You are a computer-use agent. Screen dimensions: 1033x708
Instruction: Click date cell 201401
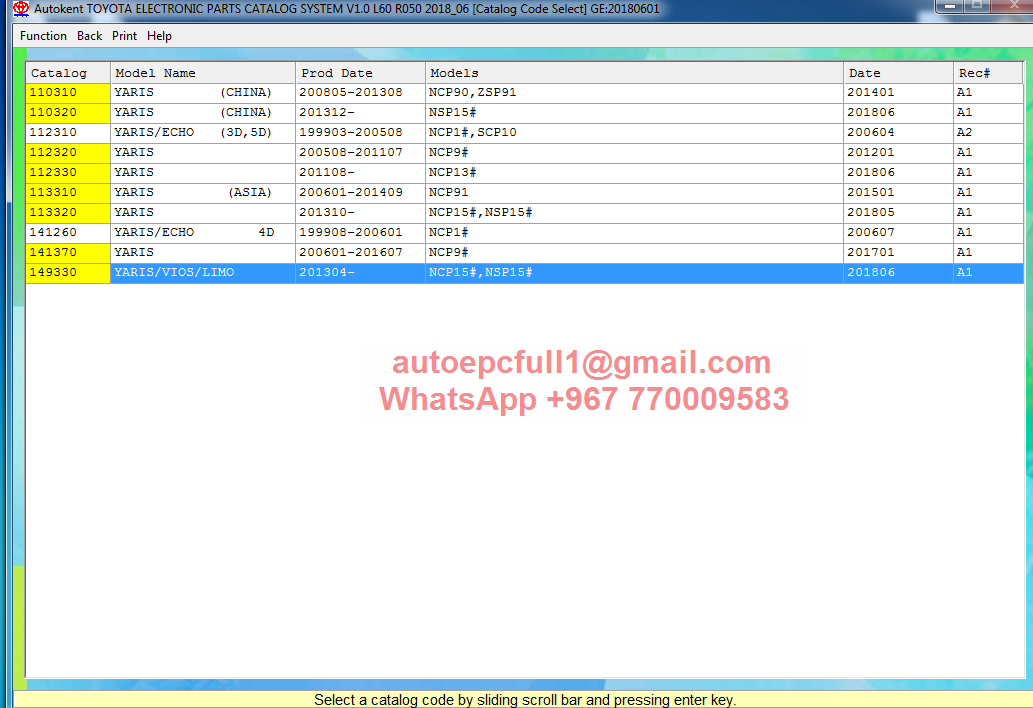point(899,92)
